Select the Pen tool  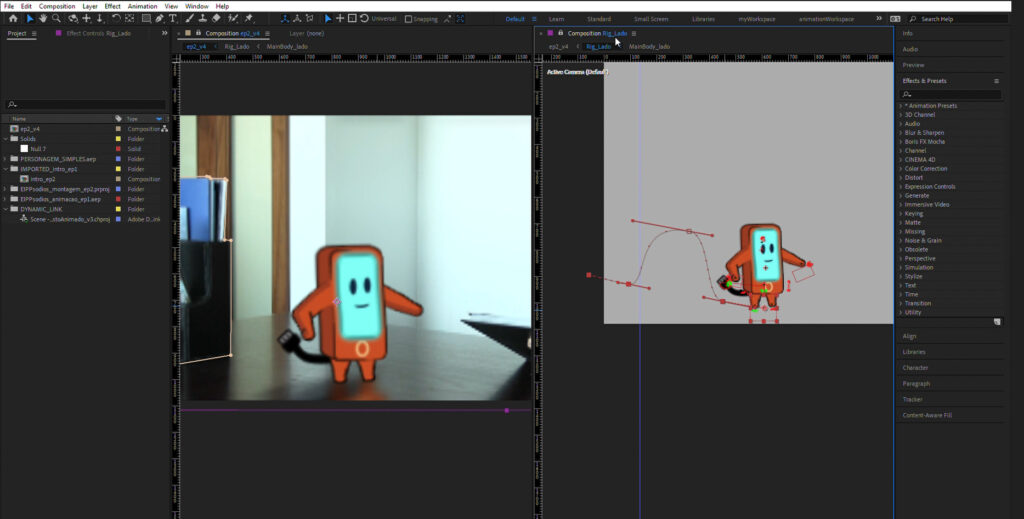(x=160, y=18)
